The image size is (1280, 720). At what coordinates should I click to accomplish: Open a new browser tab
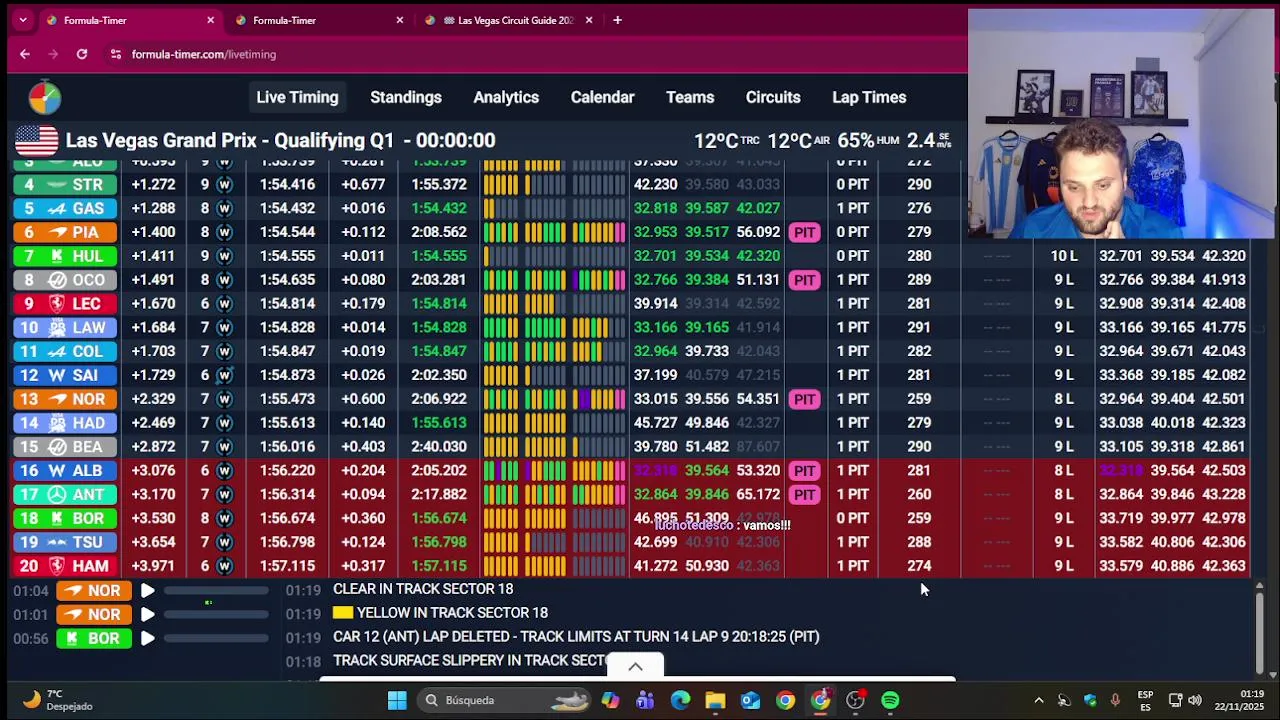point(617,20)
